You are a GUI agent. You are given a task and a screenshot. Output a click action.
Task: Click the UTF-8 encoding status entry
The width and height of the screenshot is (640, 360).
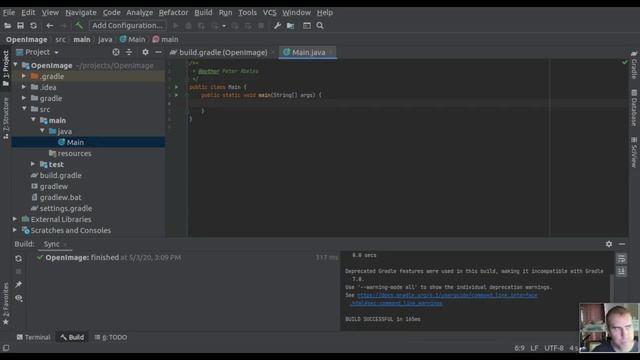[x=554, y=348]
